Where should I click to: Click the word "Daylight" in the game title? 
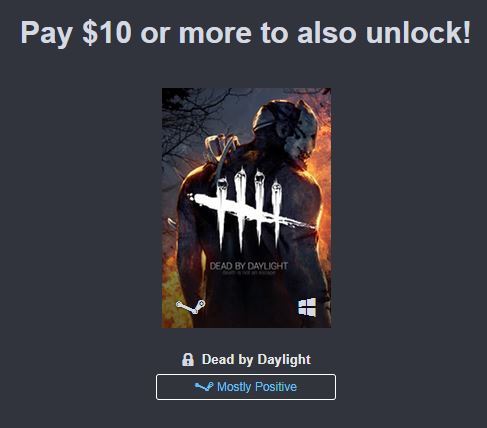click(284, 360)
